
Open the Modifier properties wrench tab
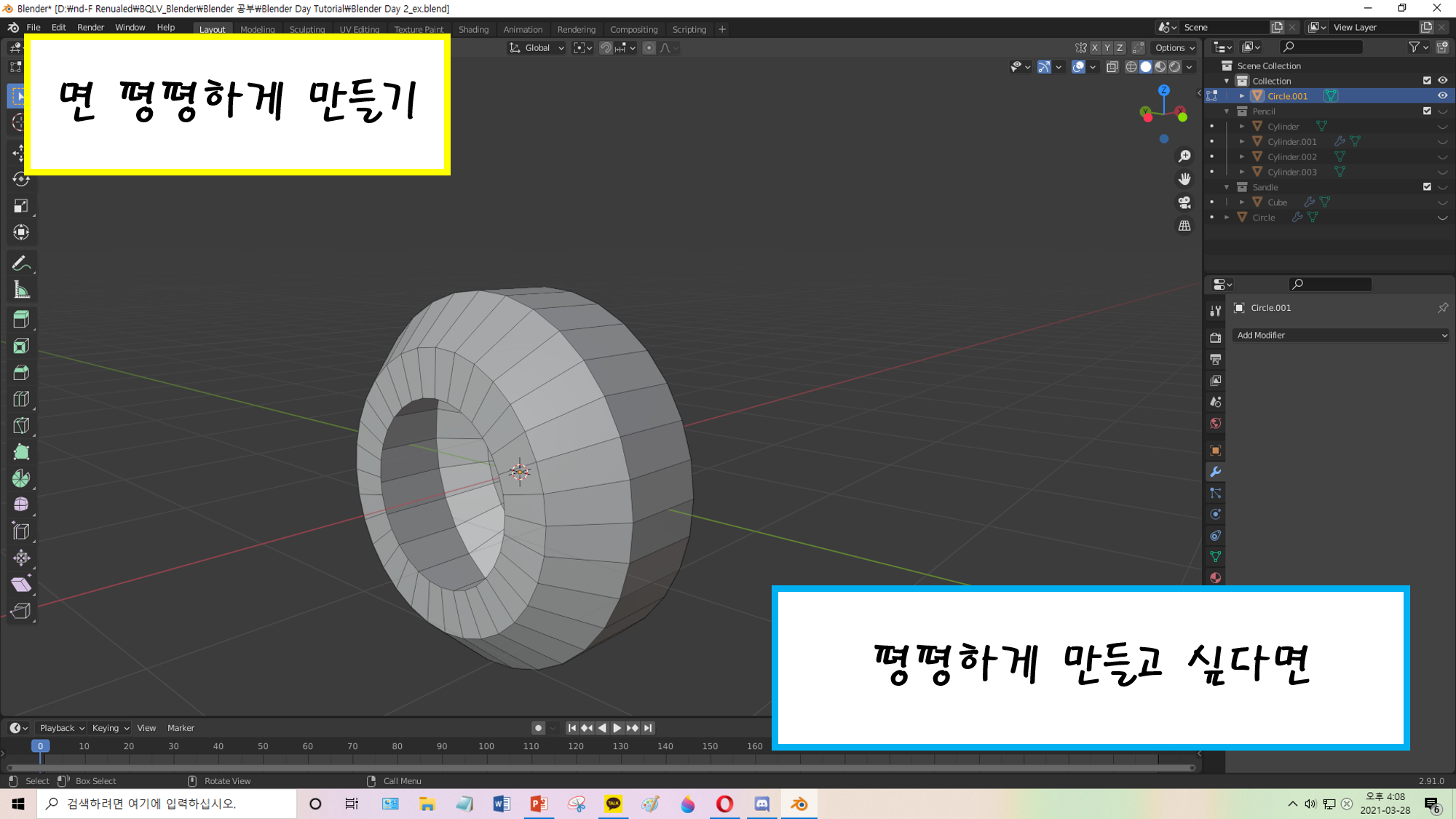click(1215, 472)
